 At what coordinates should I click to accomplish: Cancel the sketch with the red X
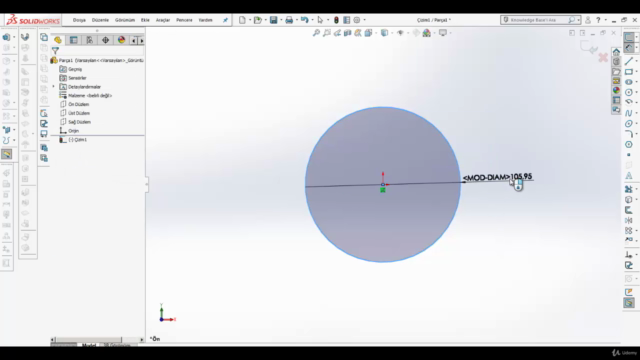(603, 58)
